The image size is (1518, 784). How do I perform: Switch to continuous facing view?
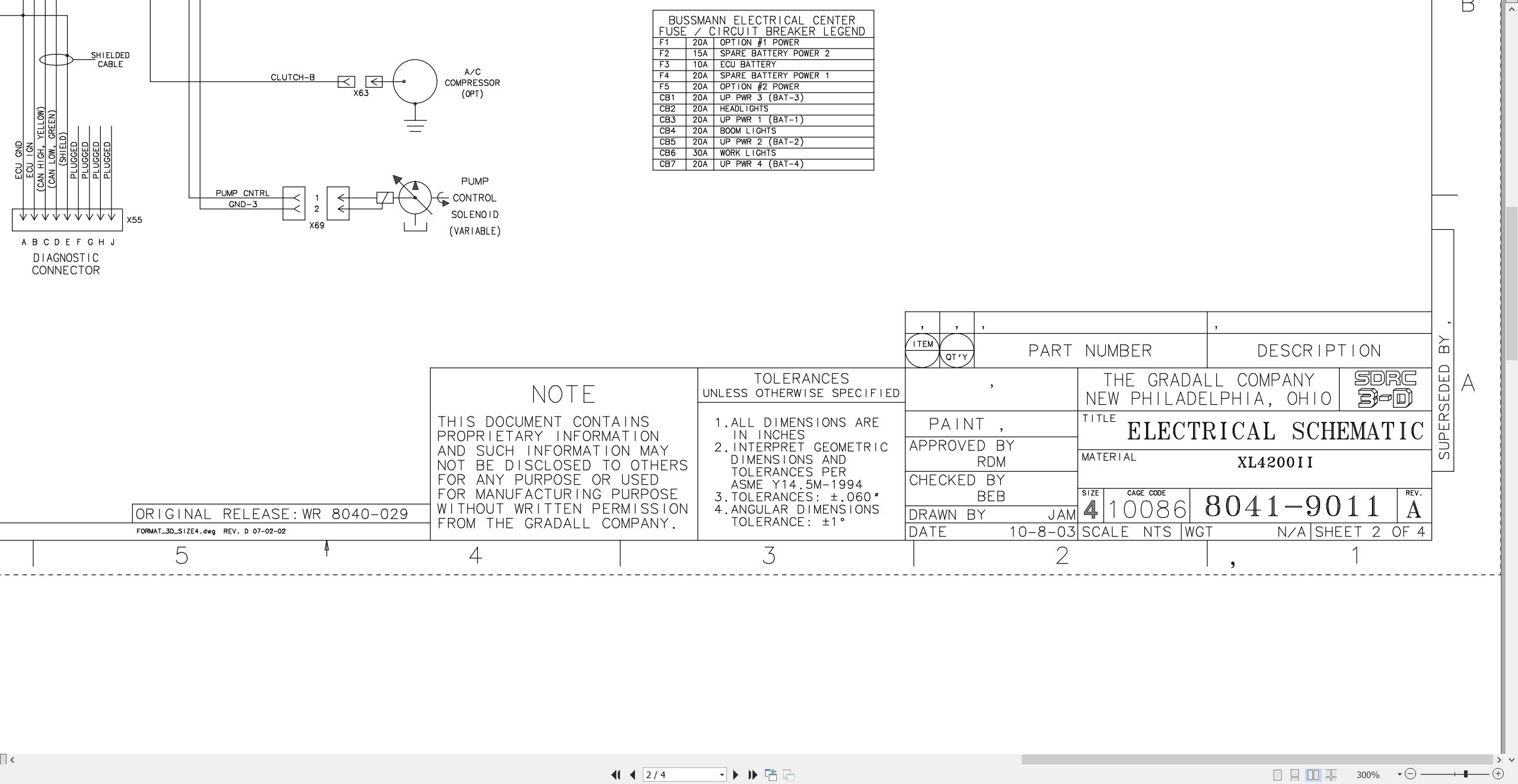tap(1331, 775)
